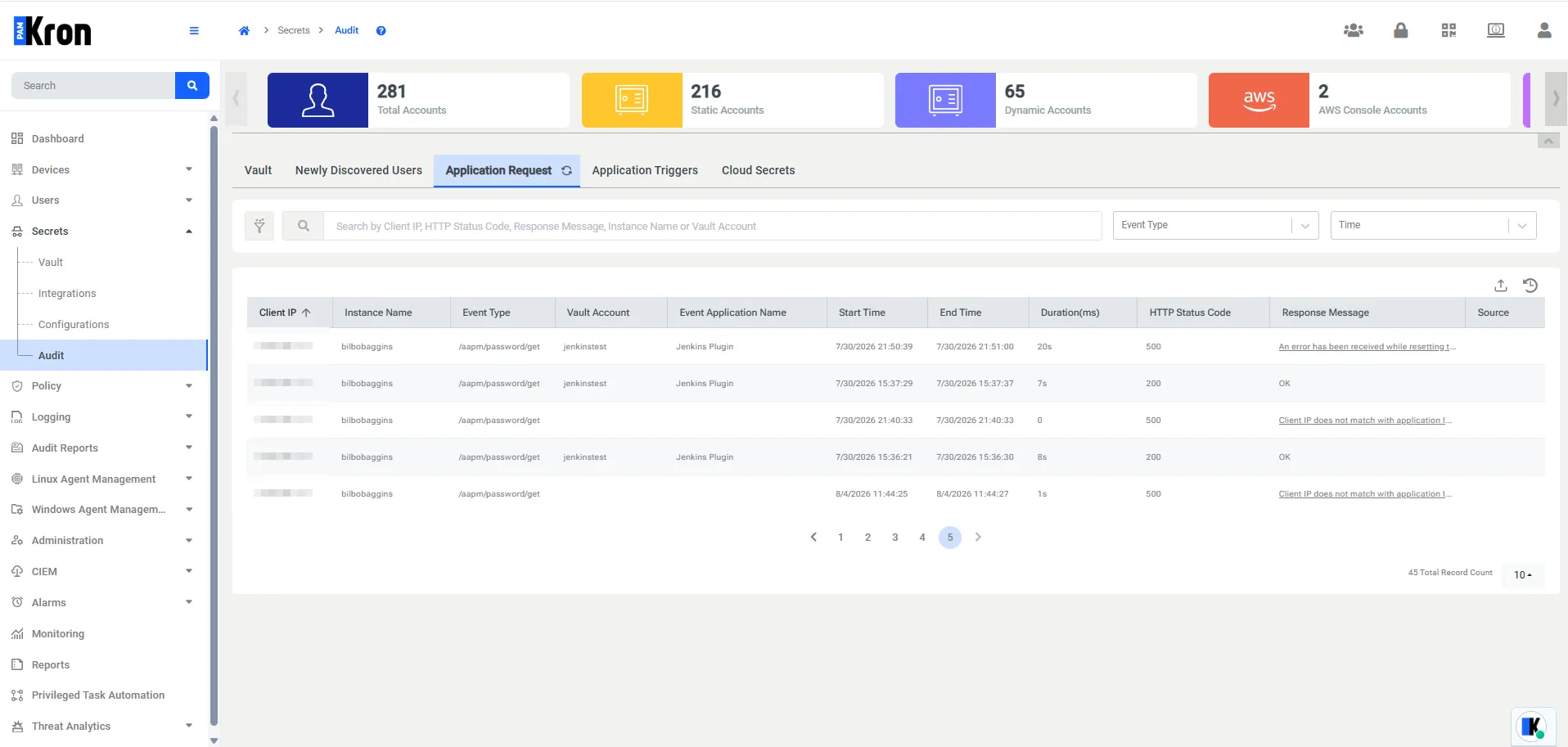
Task: Click the reset history icon above table
Action: [x=1530, y=286]
